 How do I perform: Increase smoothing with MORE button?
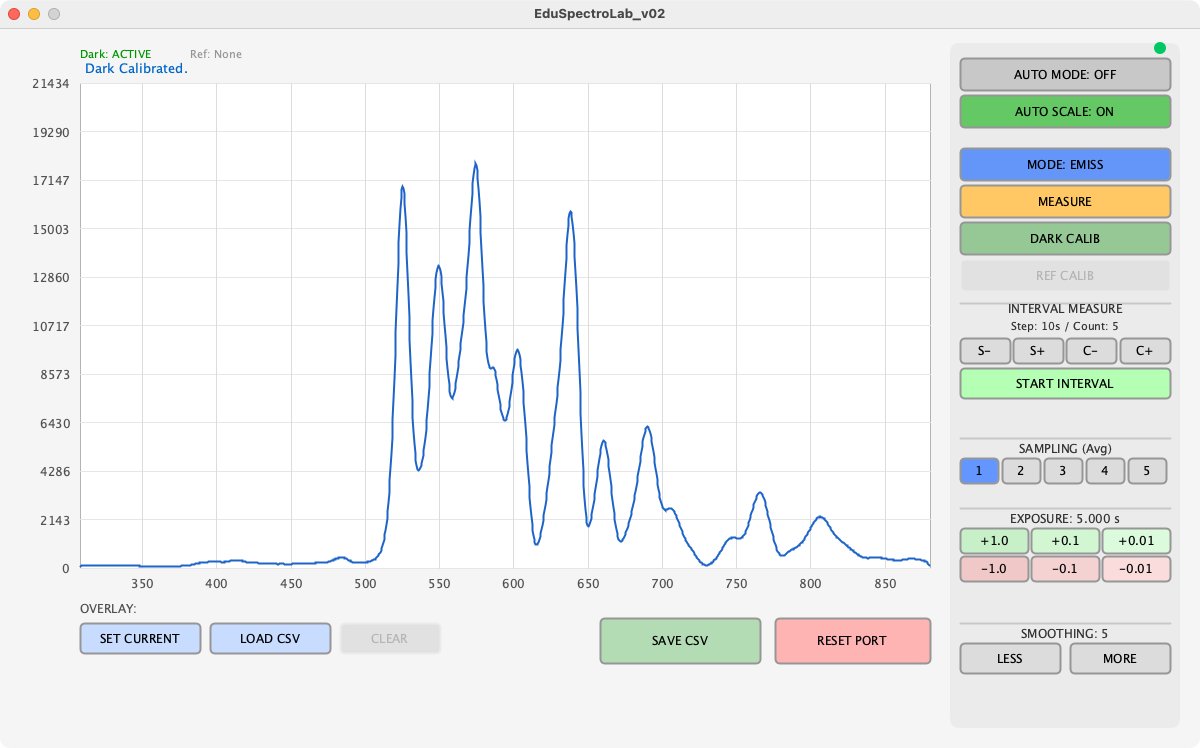(1119, 659)
